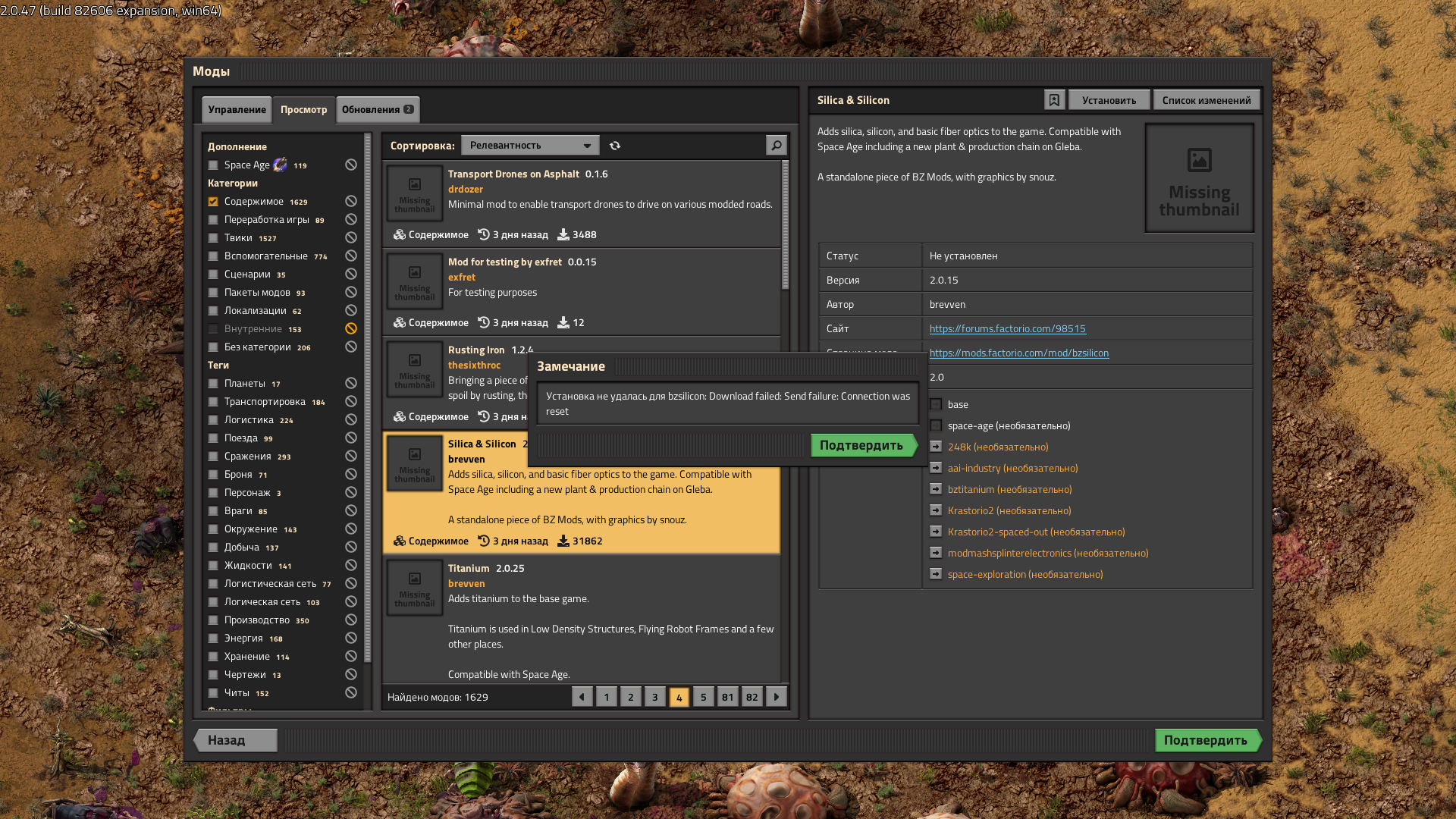This screenshot has width=1456, height=819.
Task: Check the Транспортировка tag checkbox
Action: point(213,401)
